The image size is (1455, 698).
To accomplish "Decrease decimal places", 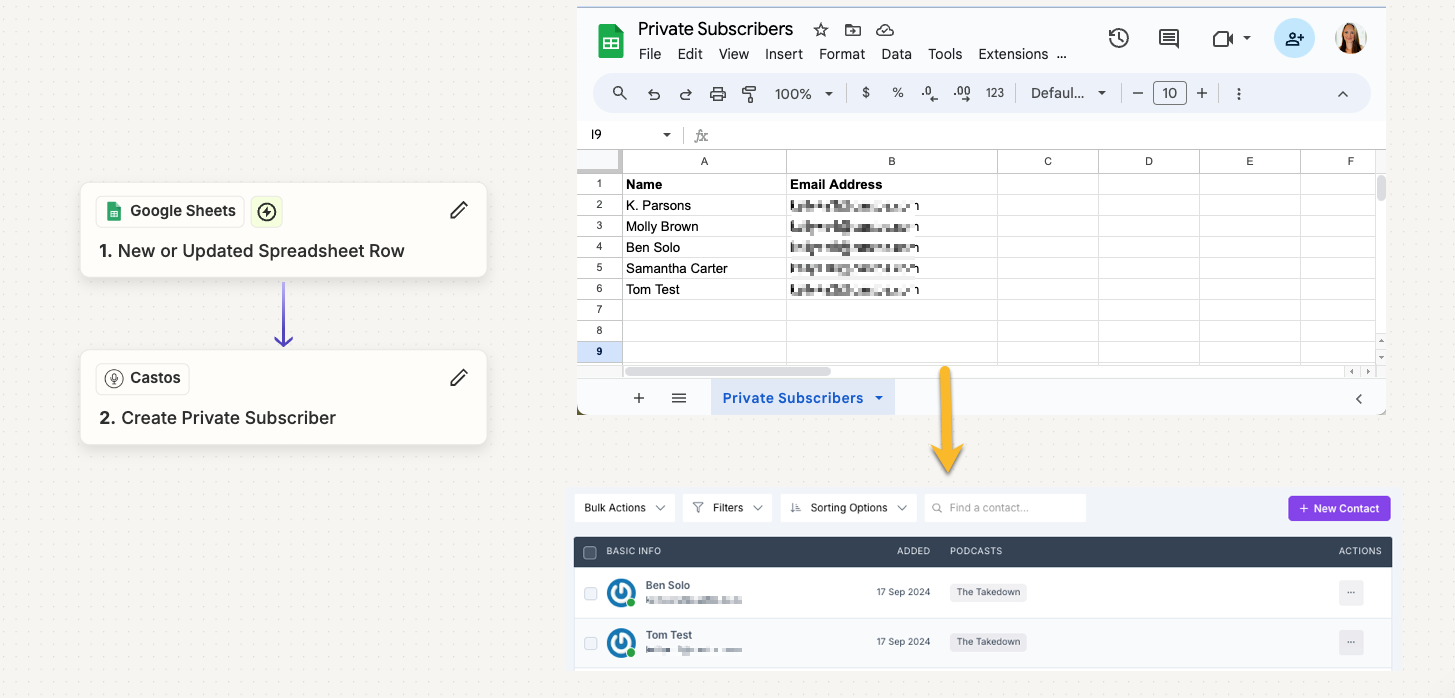I will pyautogui.click(x=929, y=93).
